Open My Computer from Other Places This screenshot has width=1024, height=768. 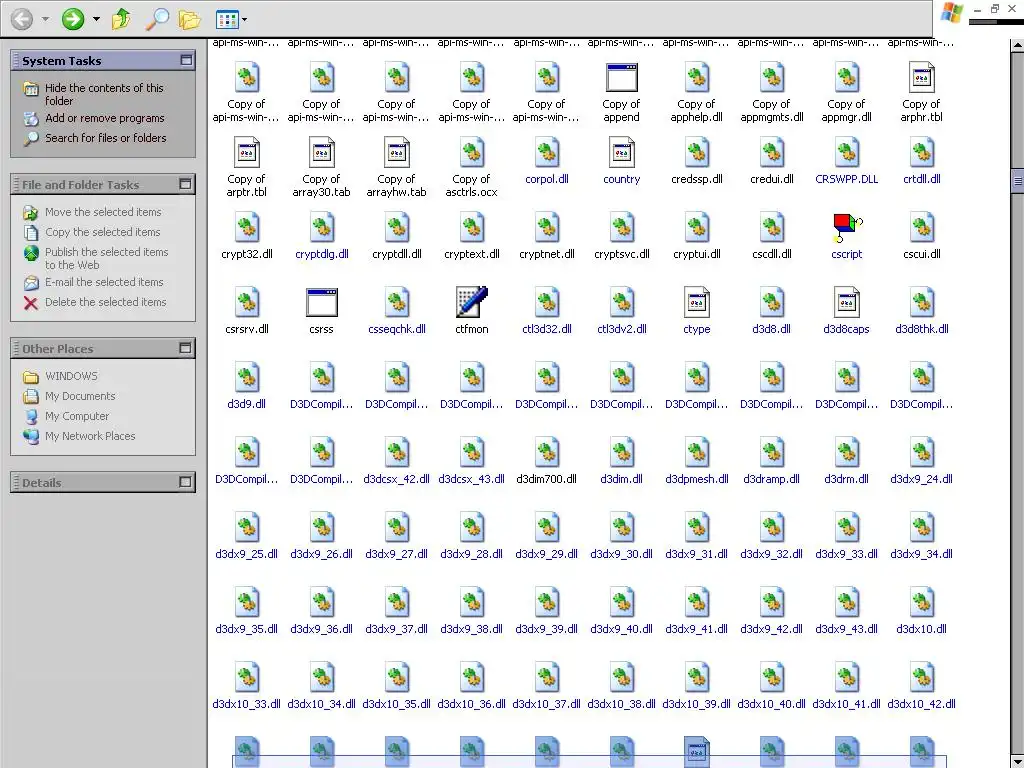(77, 416)
